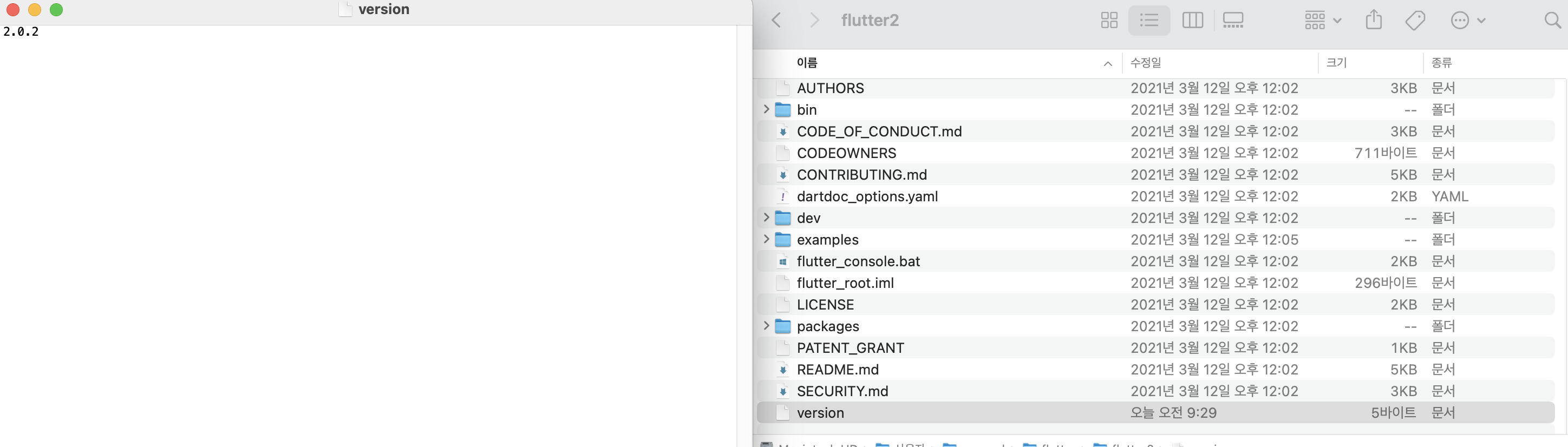Switch Finder to icon view
The width and height of the screenshot is (1568, 447).
[x=1109, y=20]
